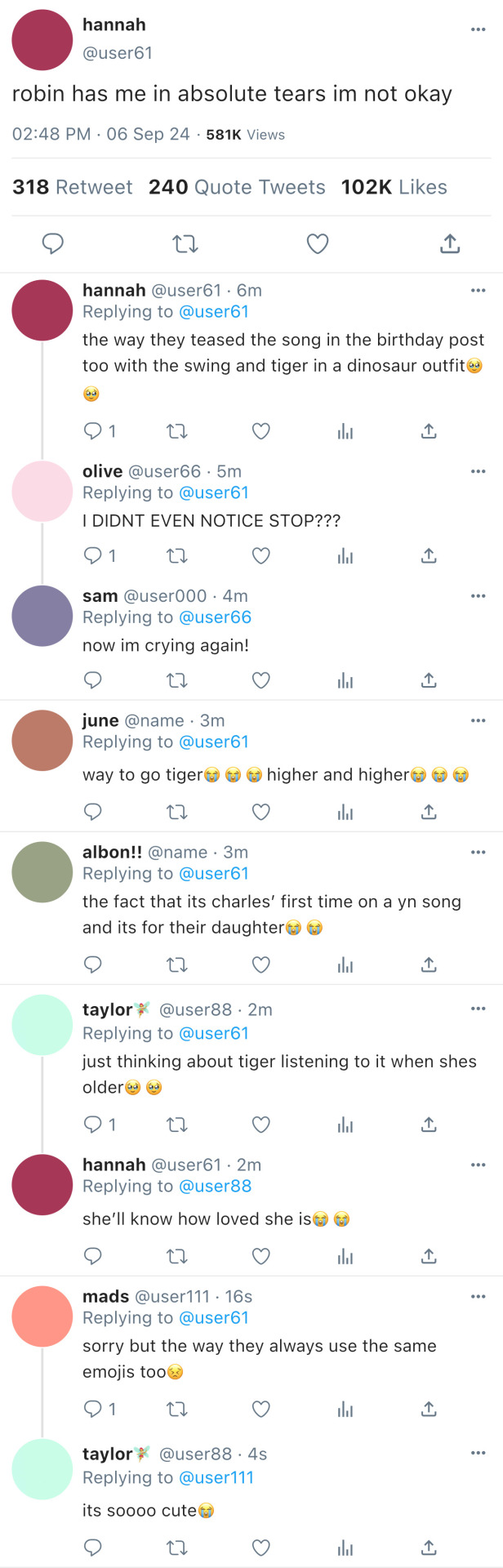Like the main tweet by hannah
503x1568 pixels.
(x=318, y=243)
